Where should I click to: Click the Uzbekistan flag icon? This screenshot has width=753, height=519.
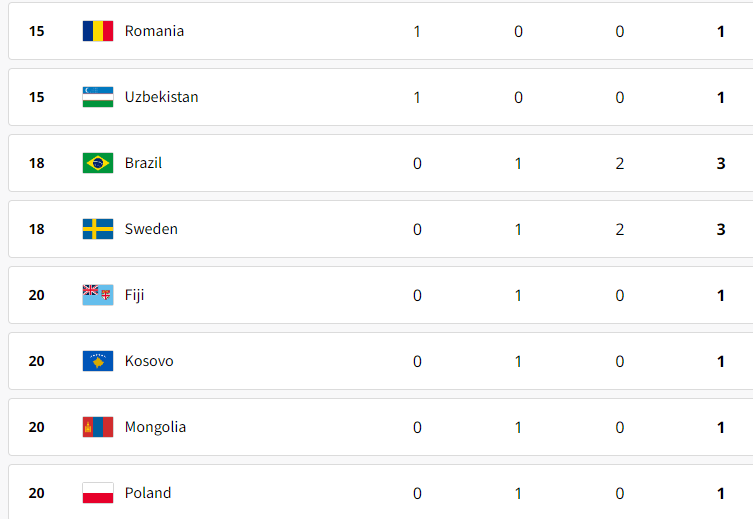98,97
